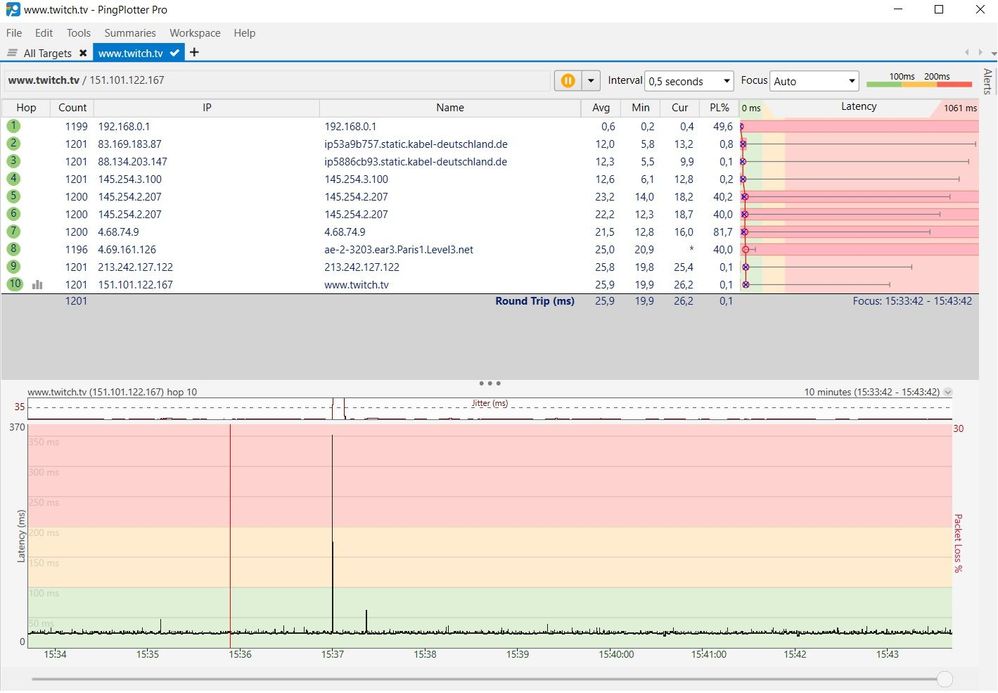Click the 81,7 packet loss value for hop 7
The width and height of the screenshot is (998, 693).
[x=722, y=232]
